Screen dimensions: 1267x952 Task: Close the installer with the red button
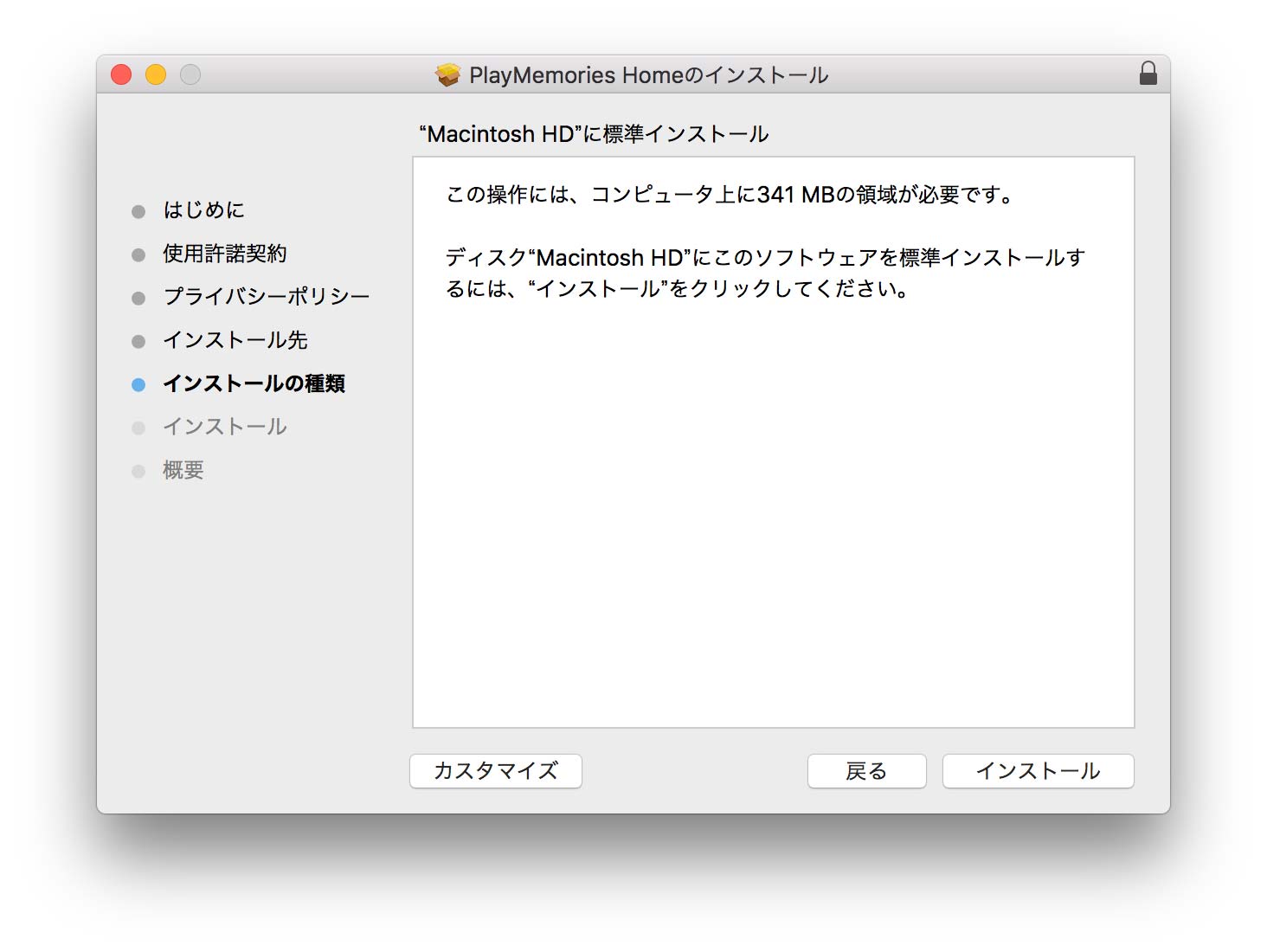point(121,74)
